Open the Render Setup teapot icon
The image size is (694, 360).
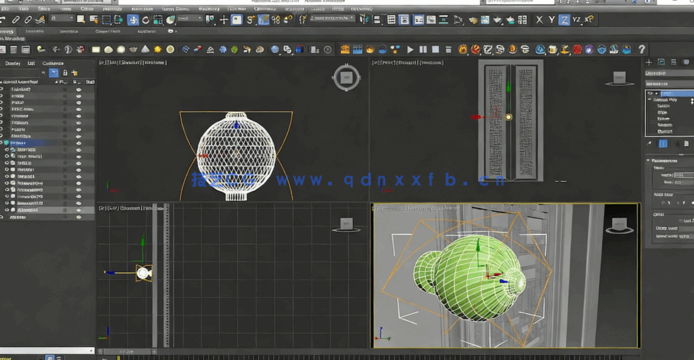point(473,19)
